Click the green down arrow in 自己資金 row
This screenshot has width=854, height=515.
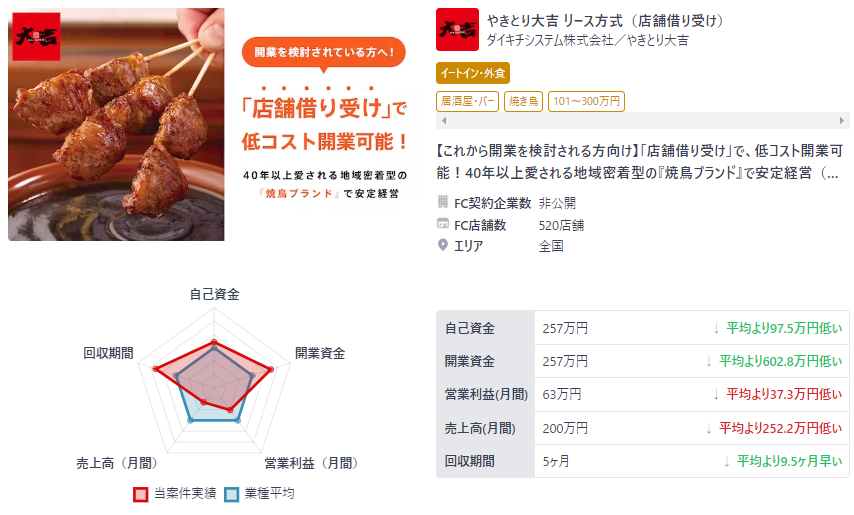(716, 328)
